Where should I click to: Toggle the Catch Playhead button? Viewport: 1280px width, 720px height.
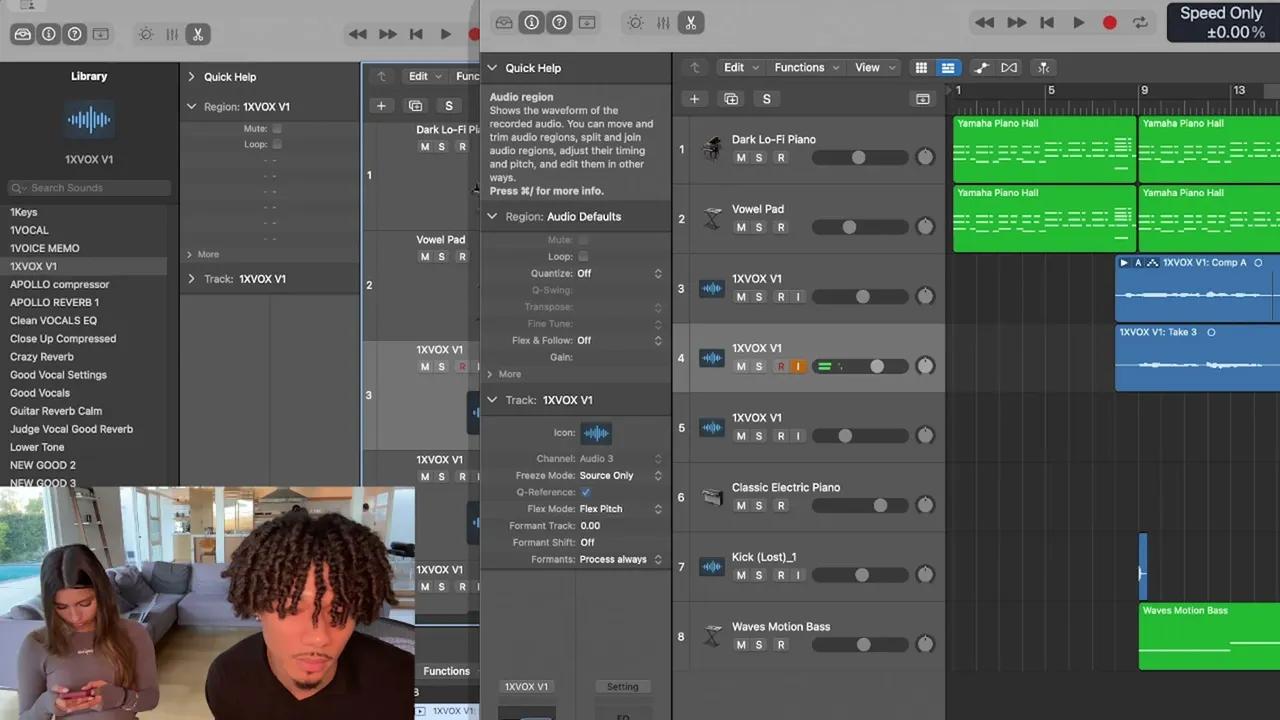[1043, 68]
